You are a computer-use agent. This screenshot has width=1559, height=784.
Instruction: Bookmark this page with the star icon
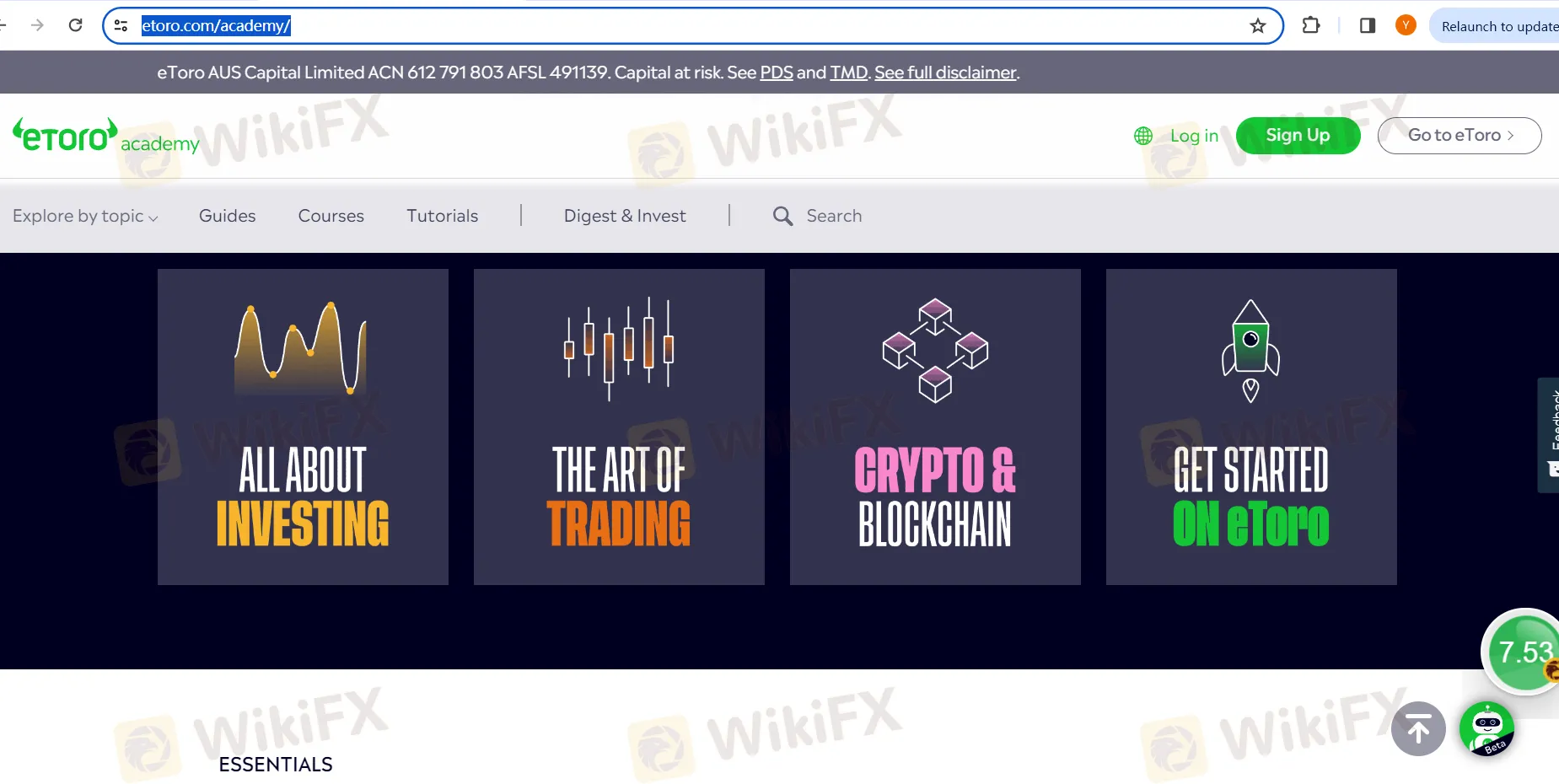point(1258,25)
